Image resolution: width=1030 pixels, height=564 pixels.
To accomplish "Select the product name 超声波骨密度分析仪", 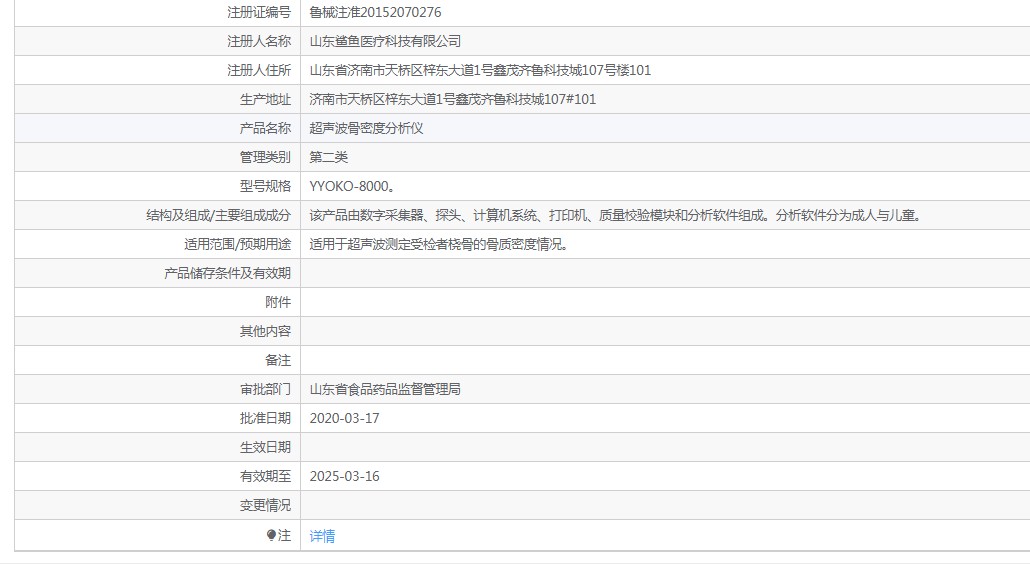I will coord(366,128).
